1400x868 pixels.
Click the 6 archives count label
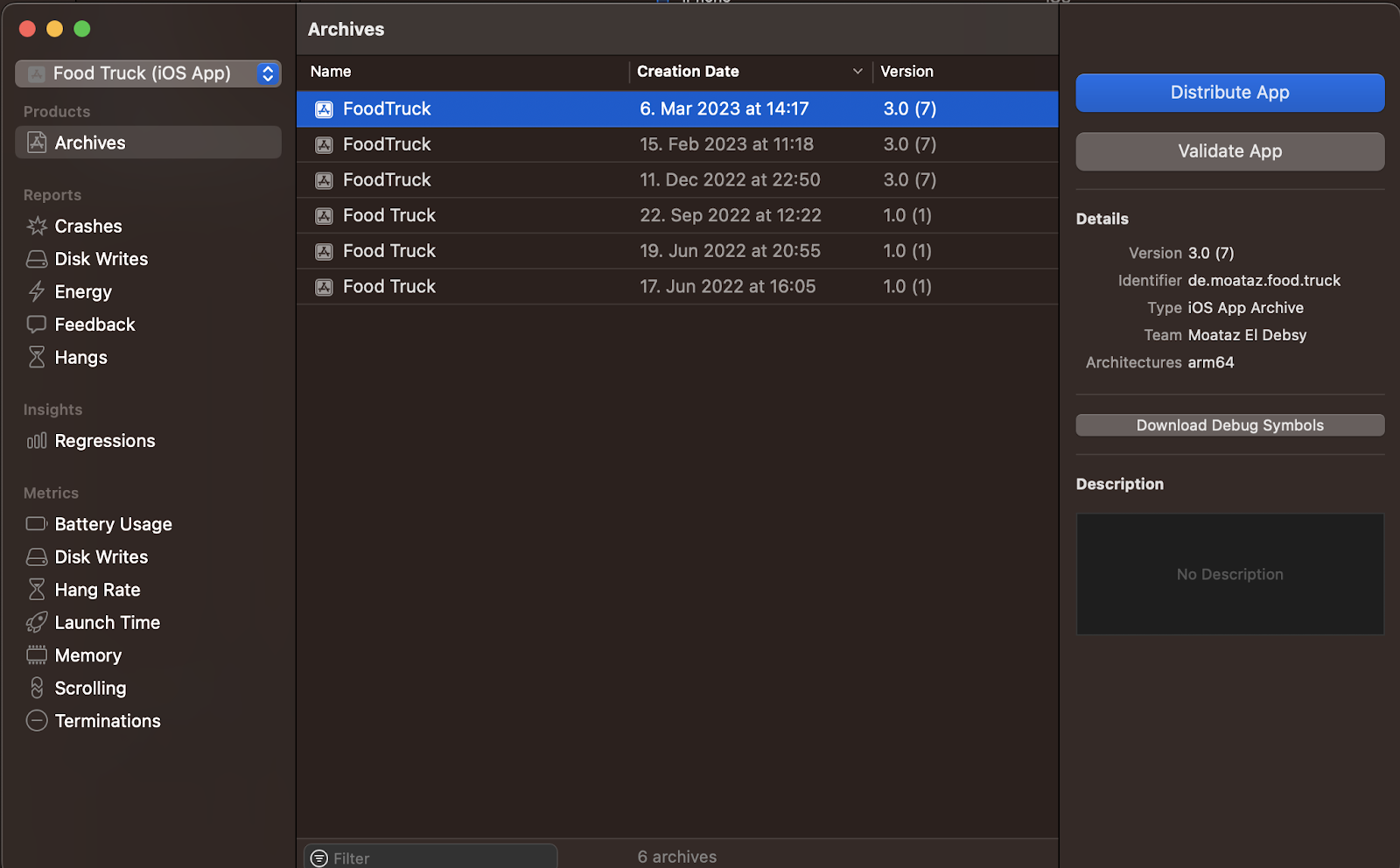point(677,857)
